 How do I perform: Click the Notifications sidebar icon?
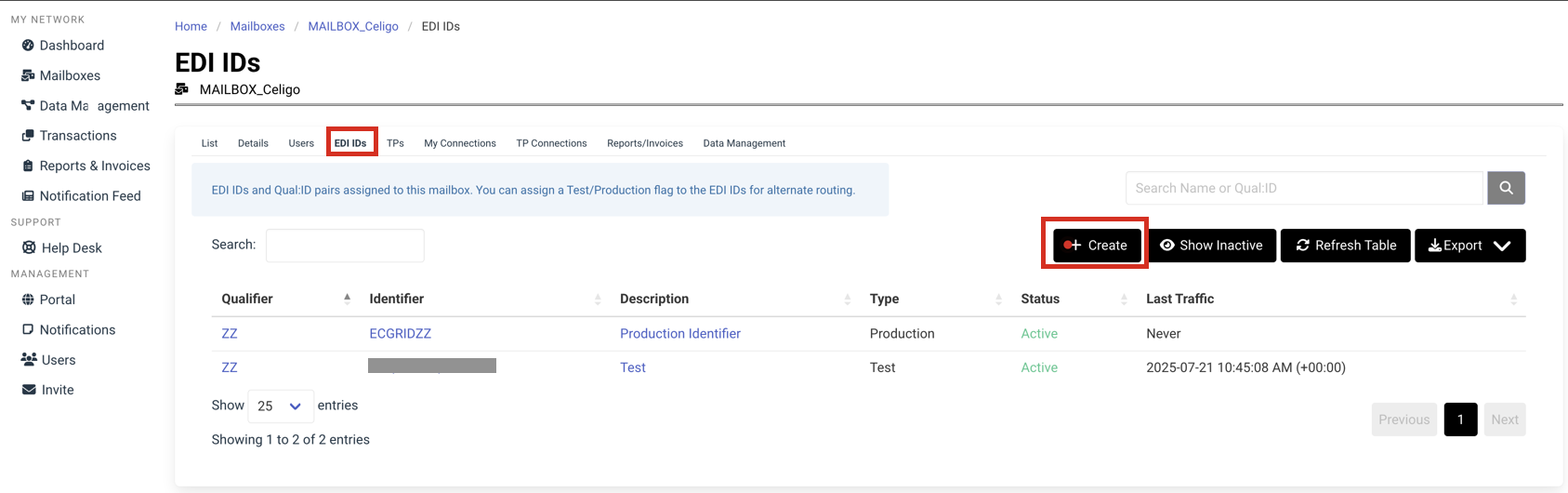click(28, 329)
